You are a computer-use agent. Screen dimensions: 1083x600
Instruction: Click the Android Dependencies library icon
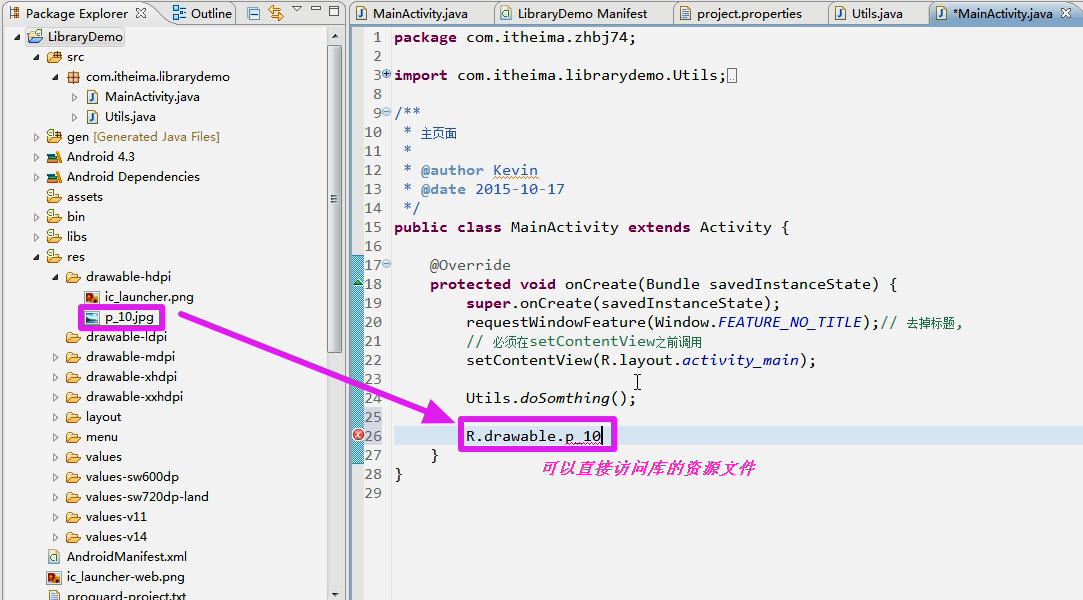tap(54, 177)
